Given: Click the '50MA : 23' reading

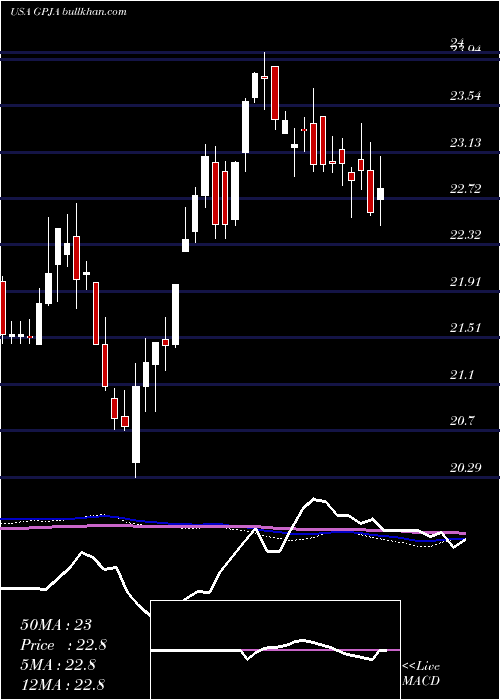Looking at the screenshot, I should tap(56, 625).
